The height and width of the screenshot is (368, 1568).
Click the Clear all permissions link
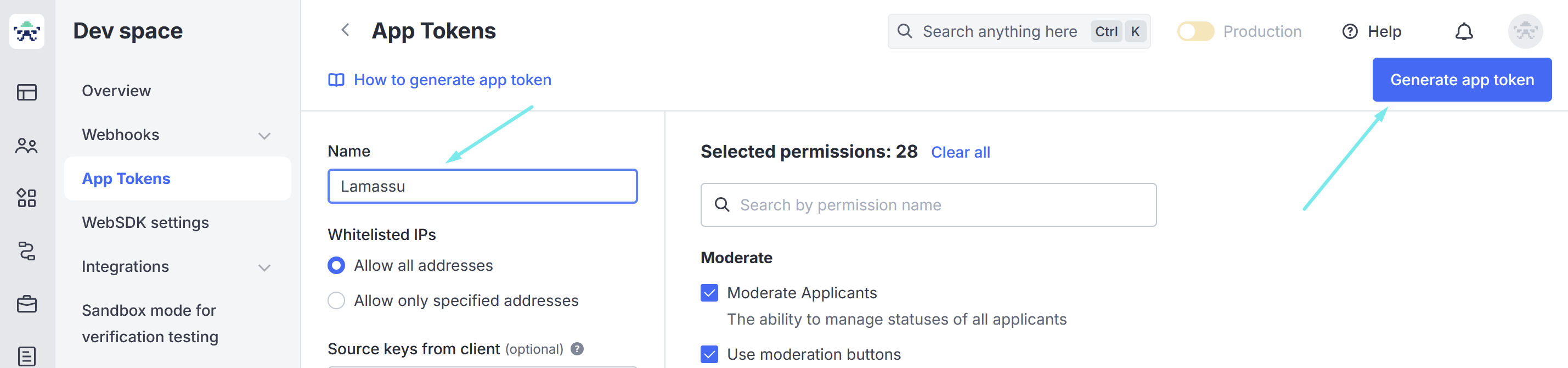(x=960, y=152)
